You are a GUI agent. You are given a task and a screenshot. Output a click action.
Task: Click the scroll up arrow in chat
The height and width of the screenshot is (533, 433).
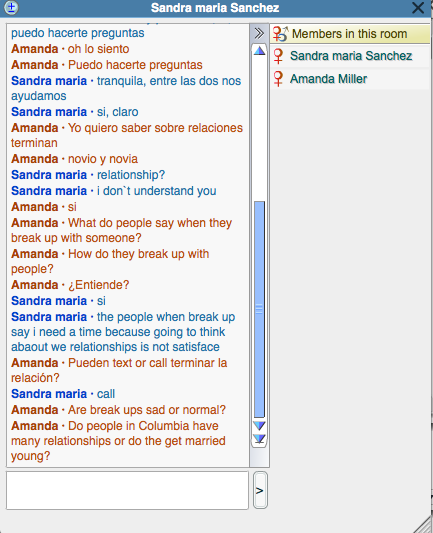tap(259, 51)
